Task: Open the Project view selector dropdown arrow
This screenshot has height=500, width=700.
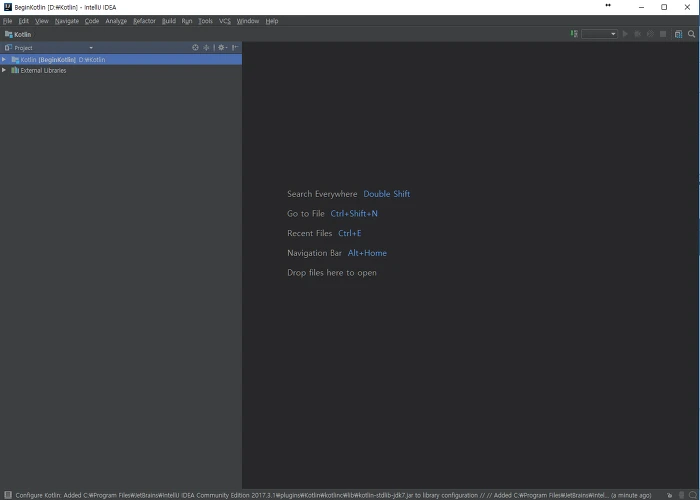Action: (91, 48)
